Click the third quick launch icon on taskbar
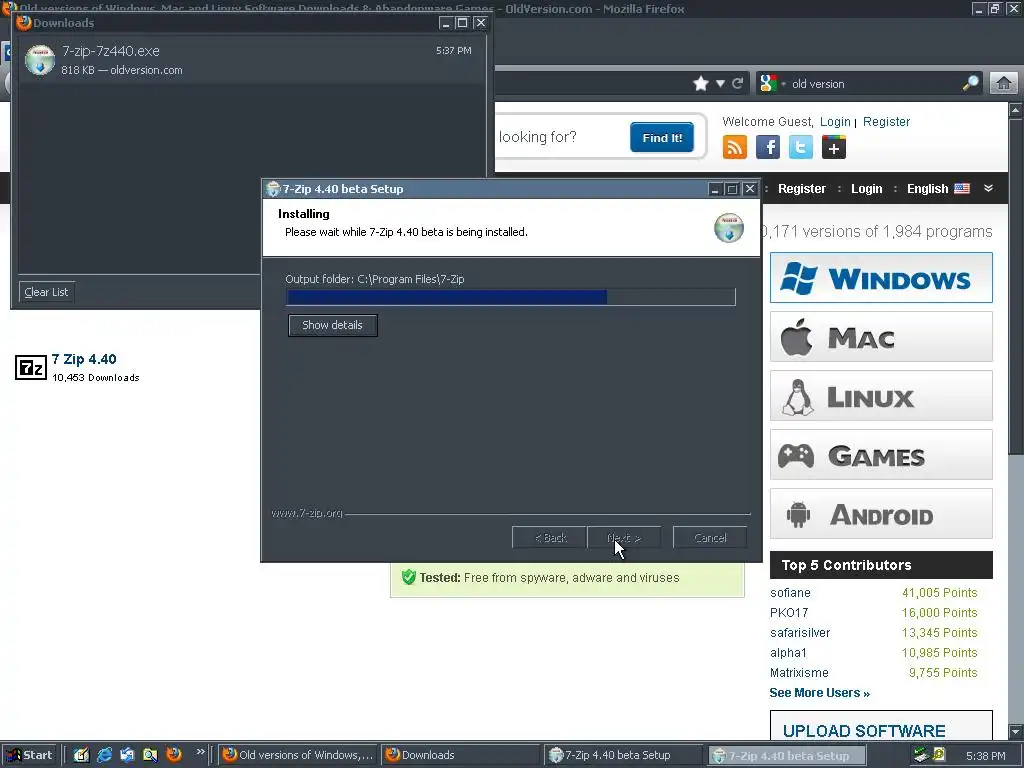This screenshot has width=1024, height=768. pos(127,755)
